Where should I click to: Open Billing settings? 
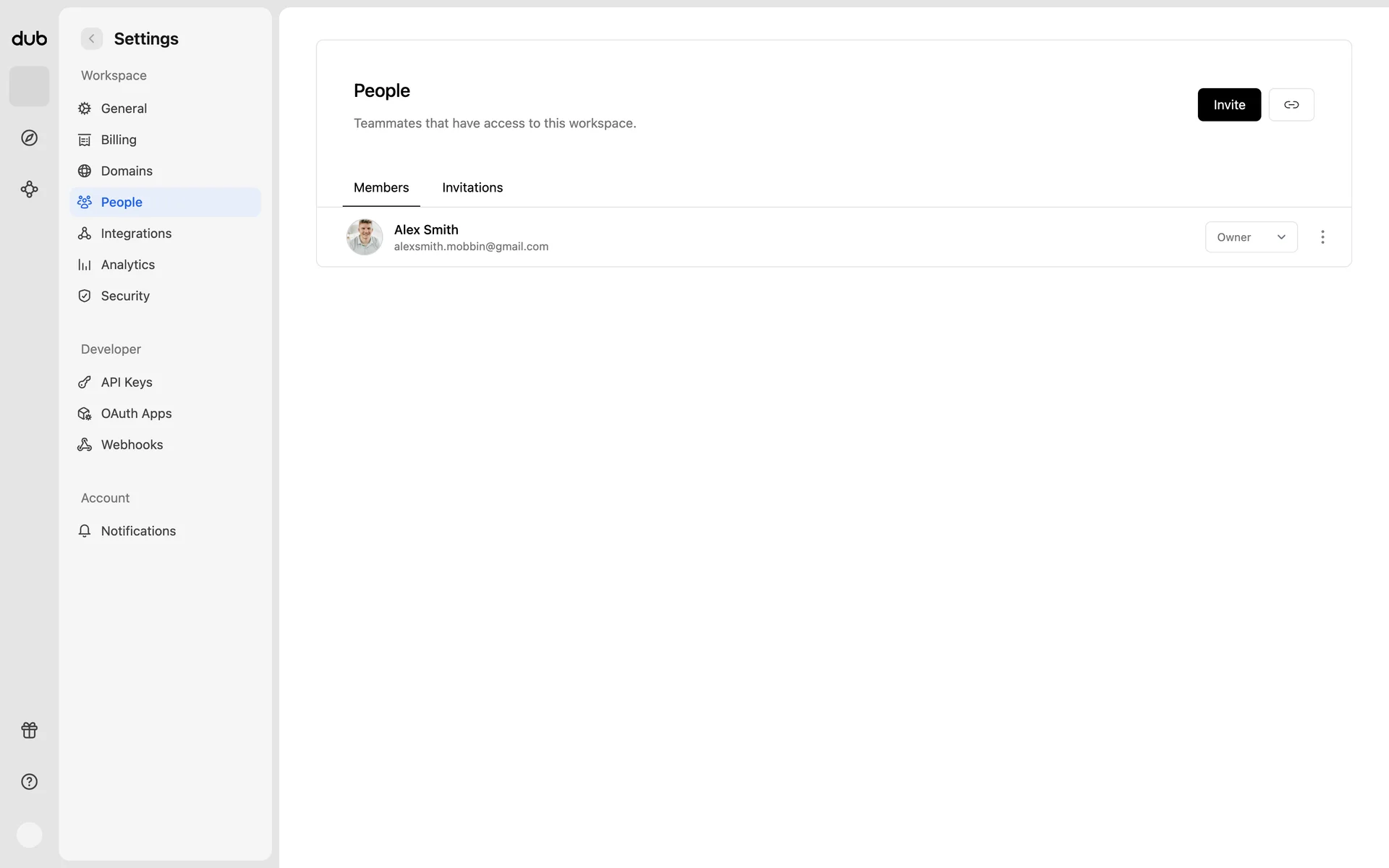[119, 140]
